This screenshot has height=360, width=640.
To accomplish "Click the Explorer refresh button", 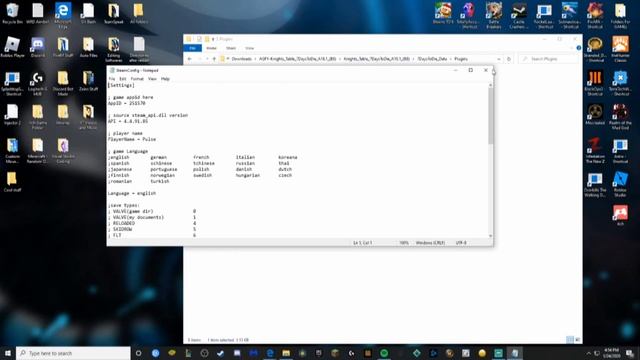I will (509, 59).
